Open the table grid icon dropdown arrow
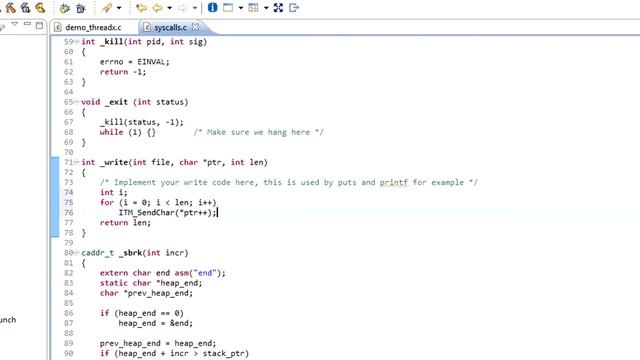 (266, 8)
